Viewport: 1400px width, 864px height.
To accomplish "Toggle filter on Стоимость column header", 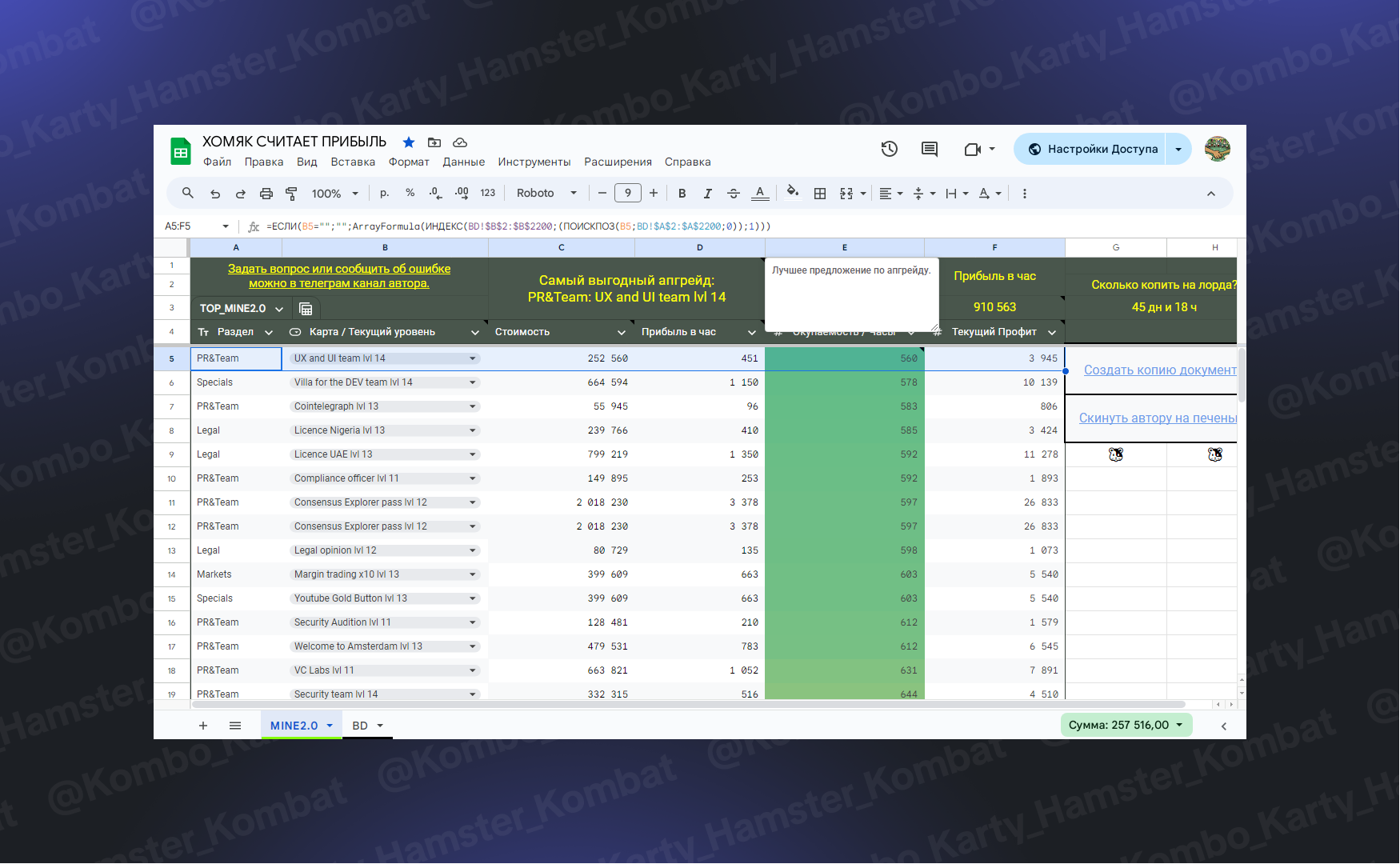I will pos(622,333).
